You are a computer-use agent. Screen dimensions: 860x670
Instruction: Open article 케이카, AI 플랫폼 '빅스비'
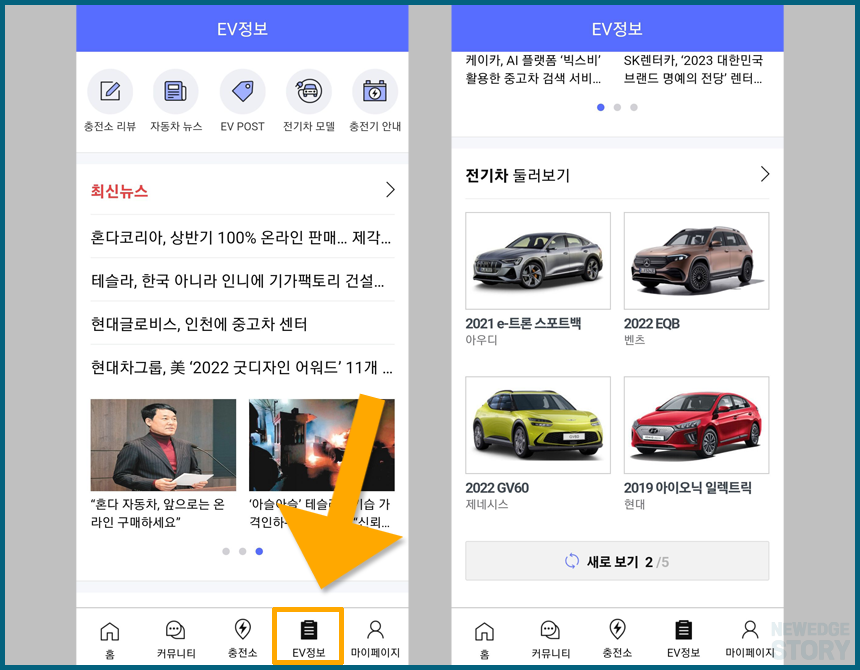tap(533, 69)
